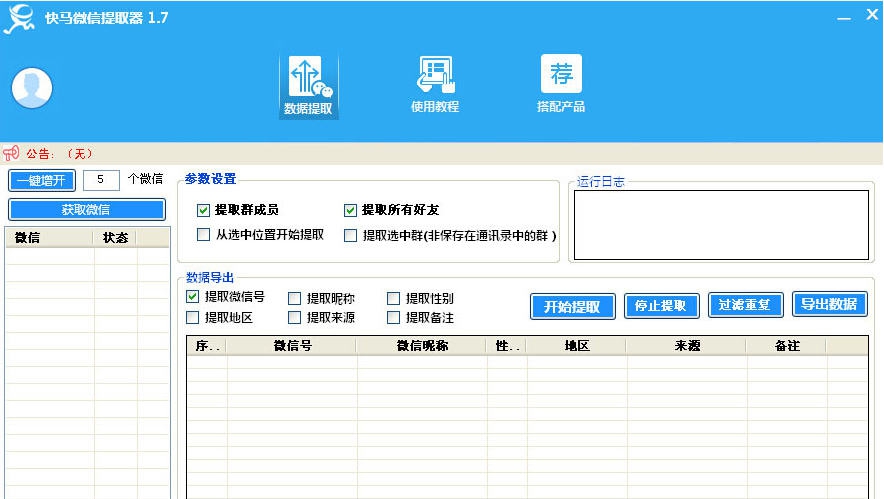Open the 使用教程 tutorial icon

(x=435, y=84)
